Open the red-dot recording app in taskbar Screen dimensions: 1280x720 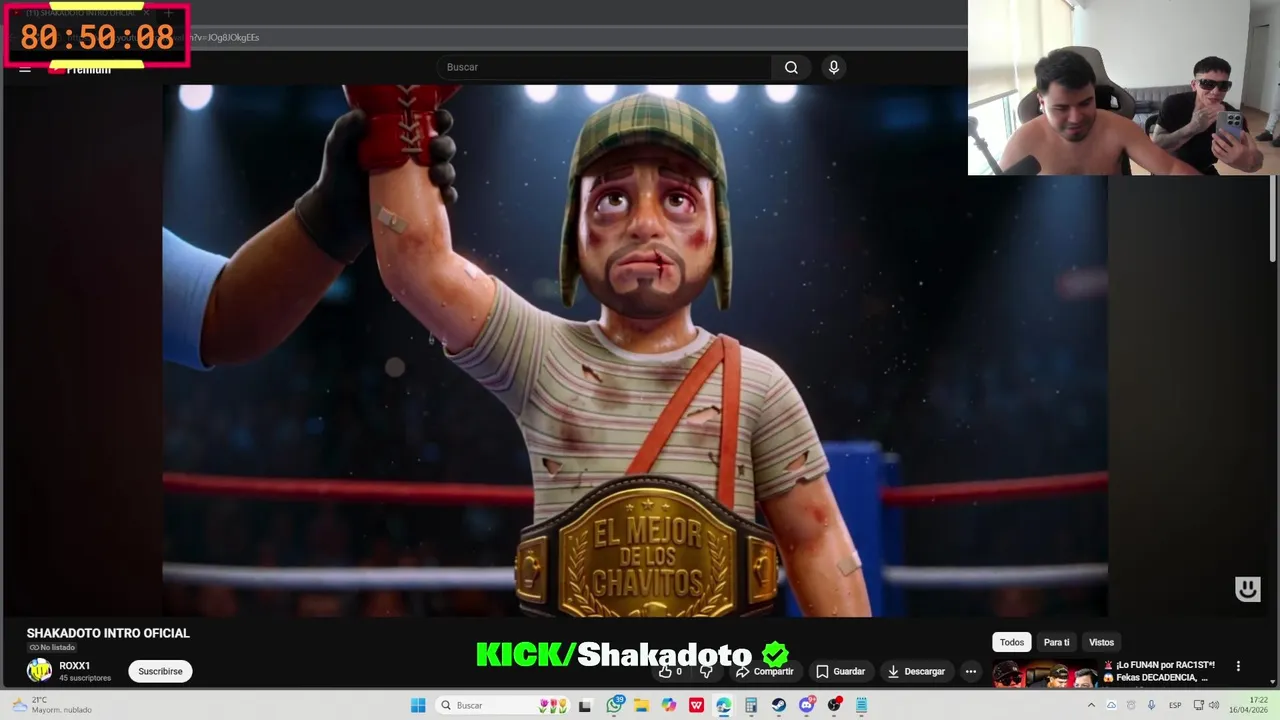(x=834, y=705)
